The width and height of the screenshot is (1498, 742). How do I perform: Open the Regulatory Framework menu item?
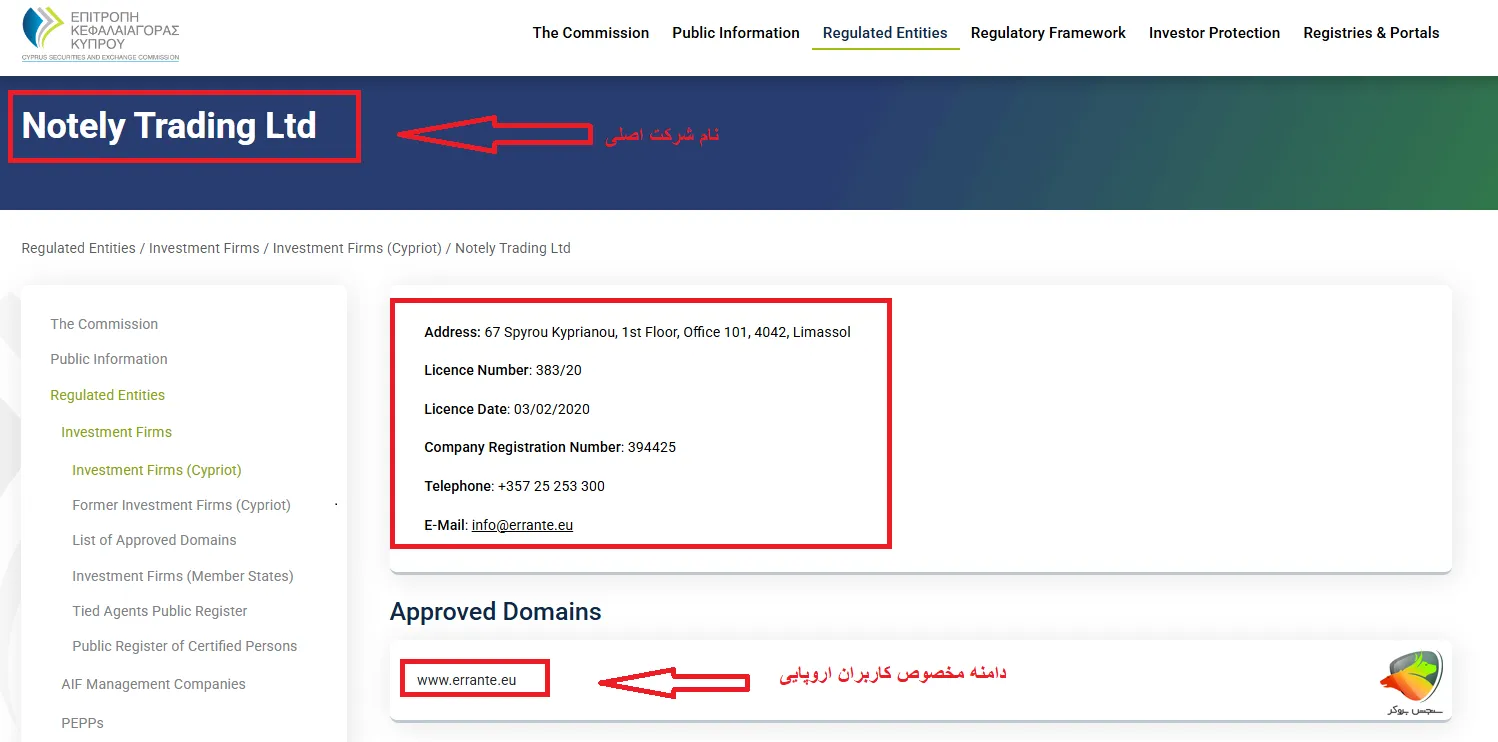1047,32
